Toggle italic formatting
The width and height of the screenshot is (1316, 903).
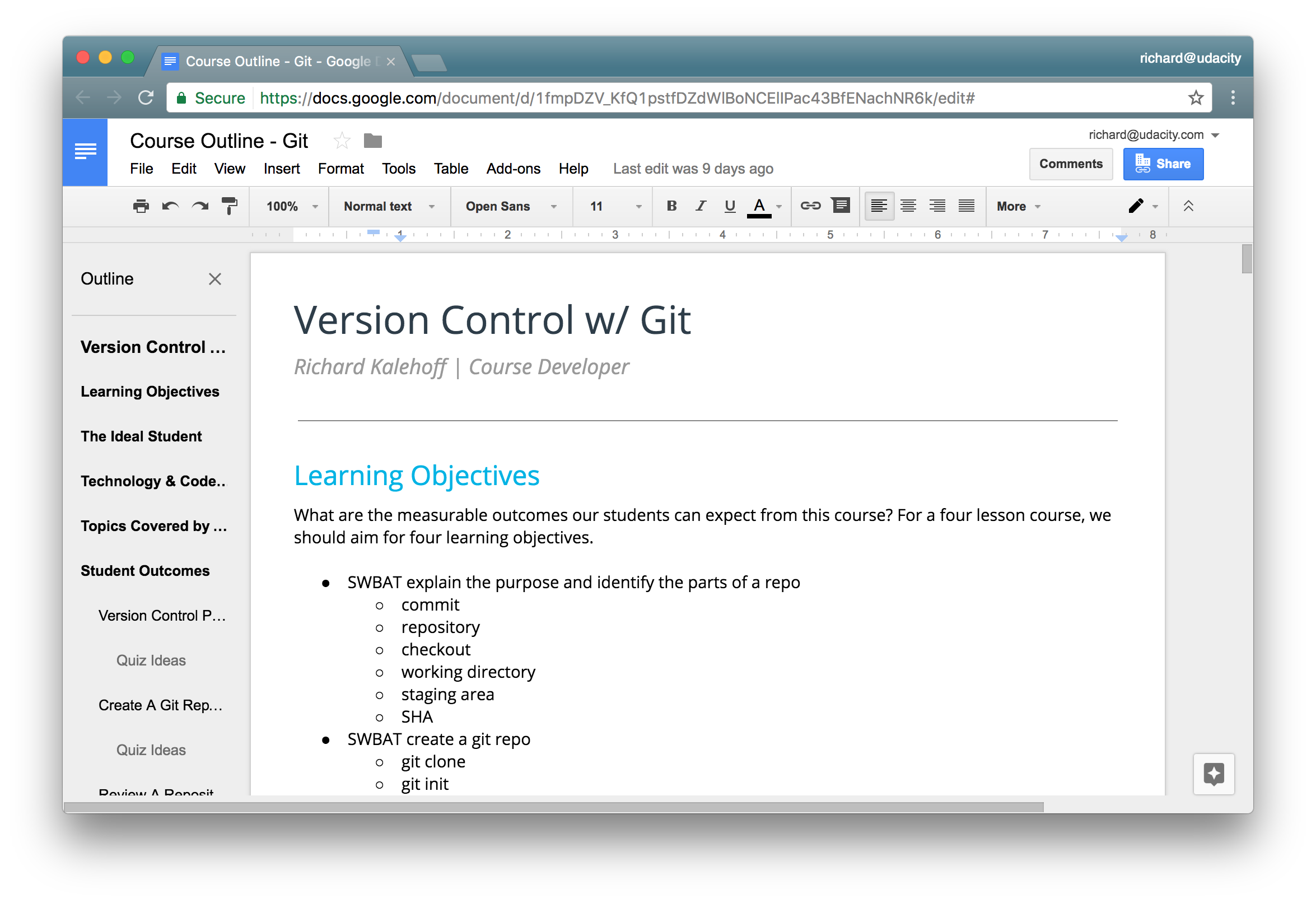pyautogui.click(x=701, y=206)
